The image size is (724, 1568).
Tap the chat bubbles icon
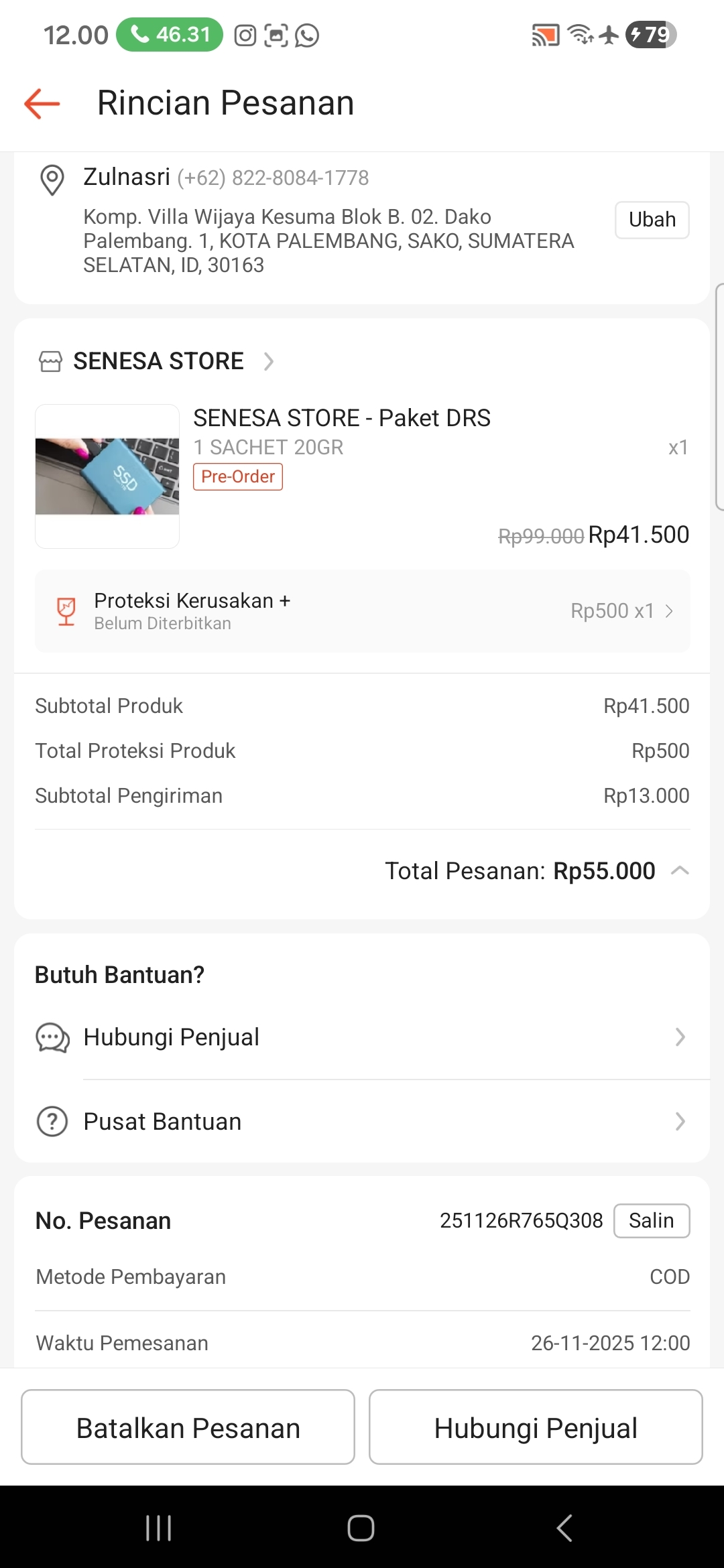click(x=52, y=1038)
